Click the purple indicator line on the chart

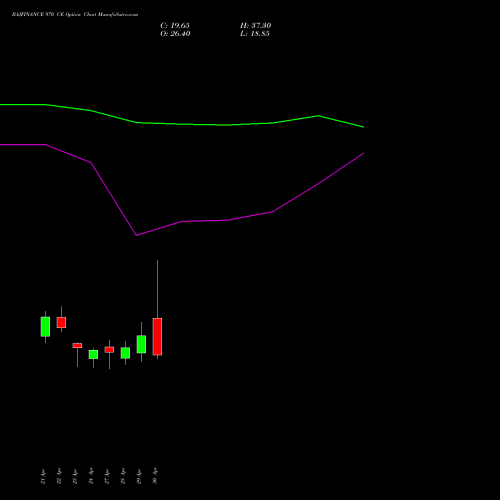[x=182, y=221]
